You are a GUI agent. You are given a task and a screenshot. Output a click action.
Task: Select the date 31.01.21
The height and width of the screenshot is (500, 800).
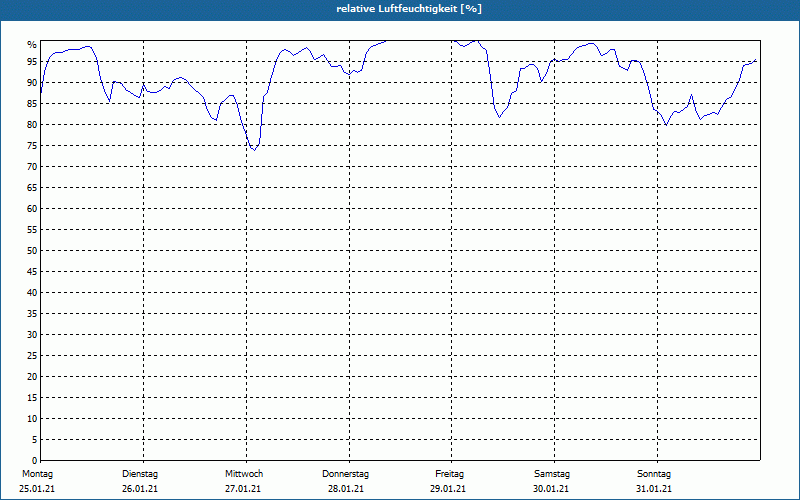coord(654,489)
